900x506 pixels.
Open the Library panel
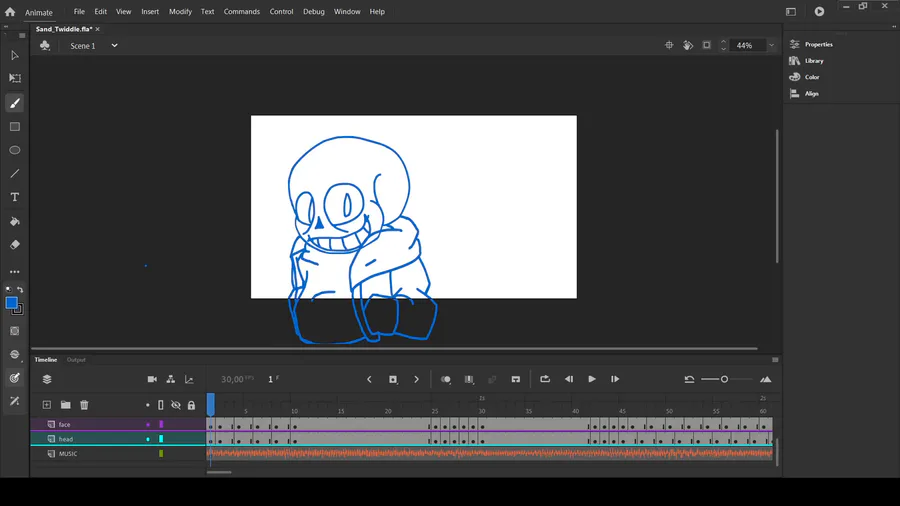pos(814,61)
